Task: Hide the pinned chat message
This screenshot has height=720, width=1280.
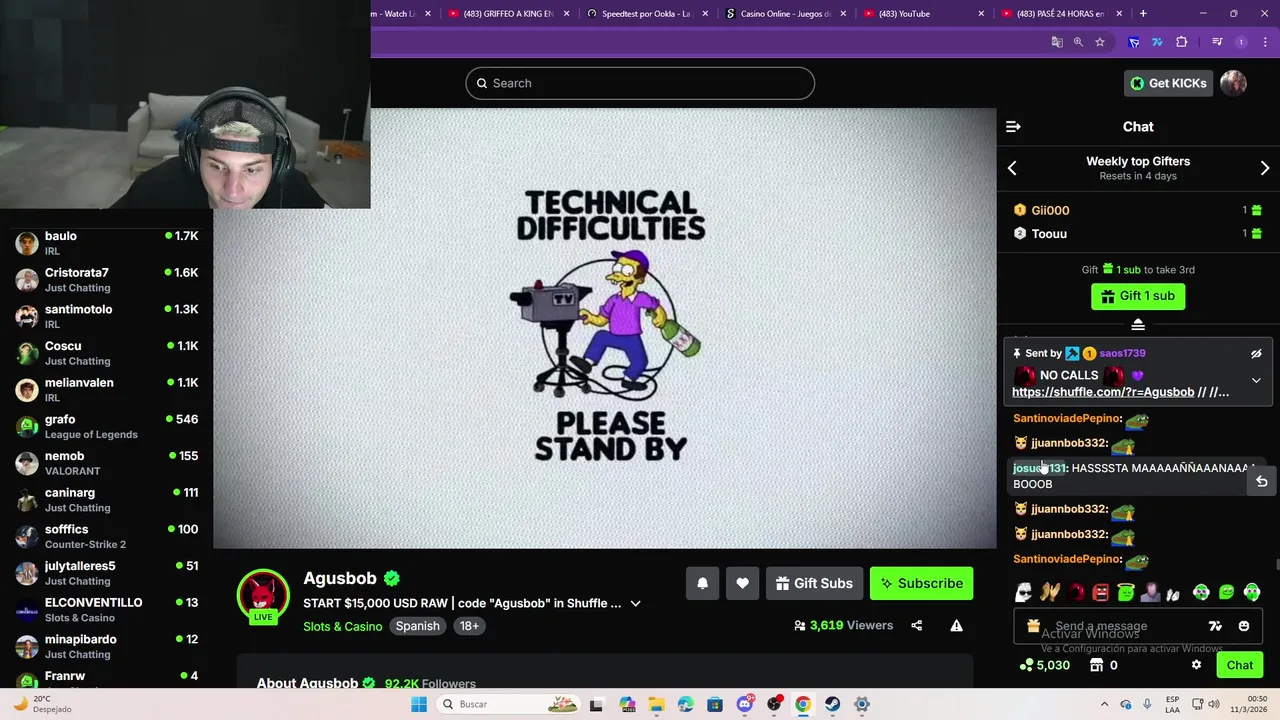Action: click(x=1256, y=353)
